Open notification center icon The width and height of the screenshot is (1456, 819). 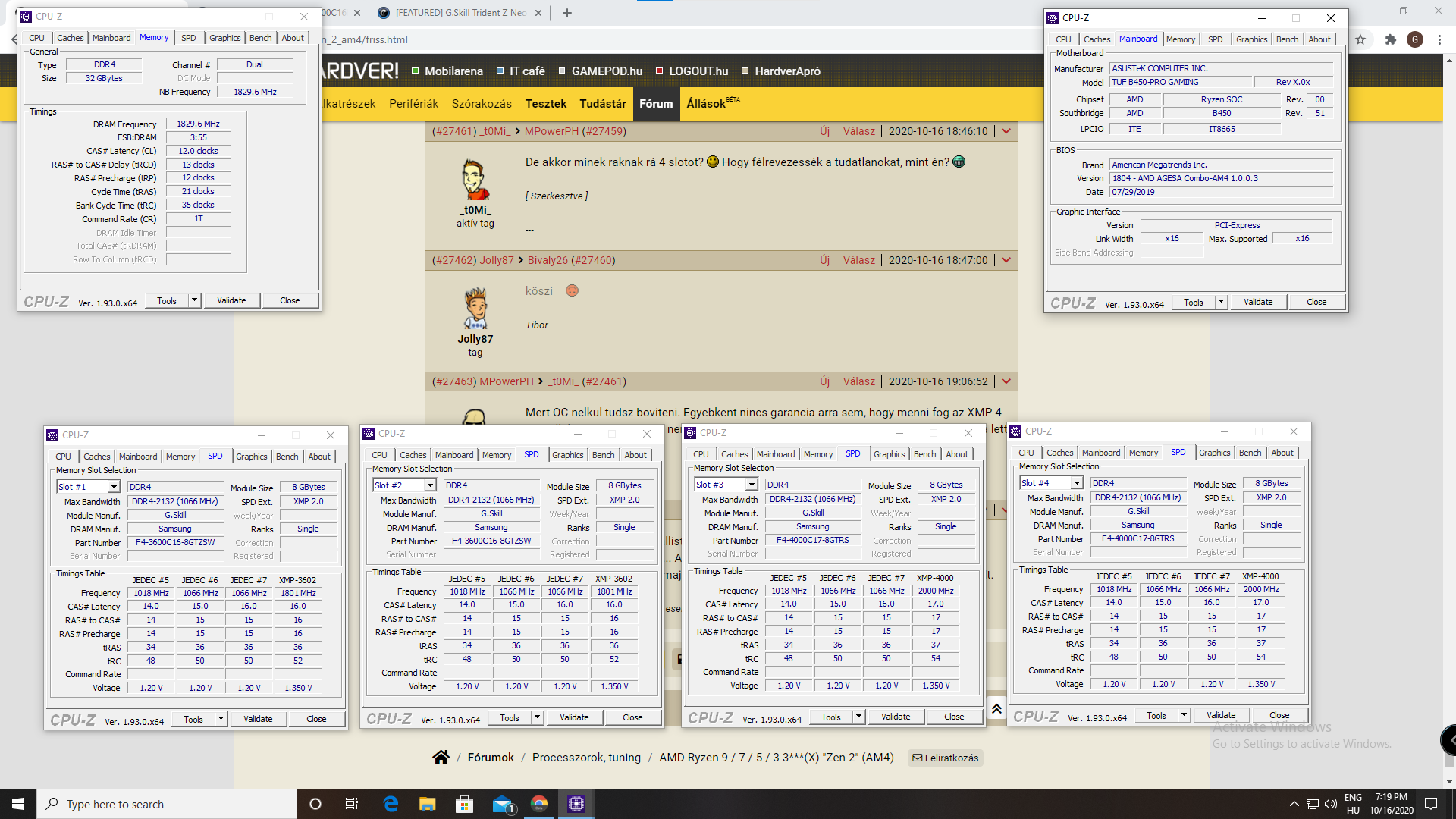pos(1431,804)
